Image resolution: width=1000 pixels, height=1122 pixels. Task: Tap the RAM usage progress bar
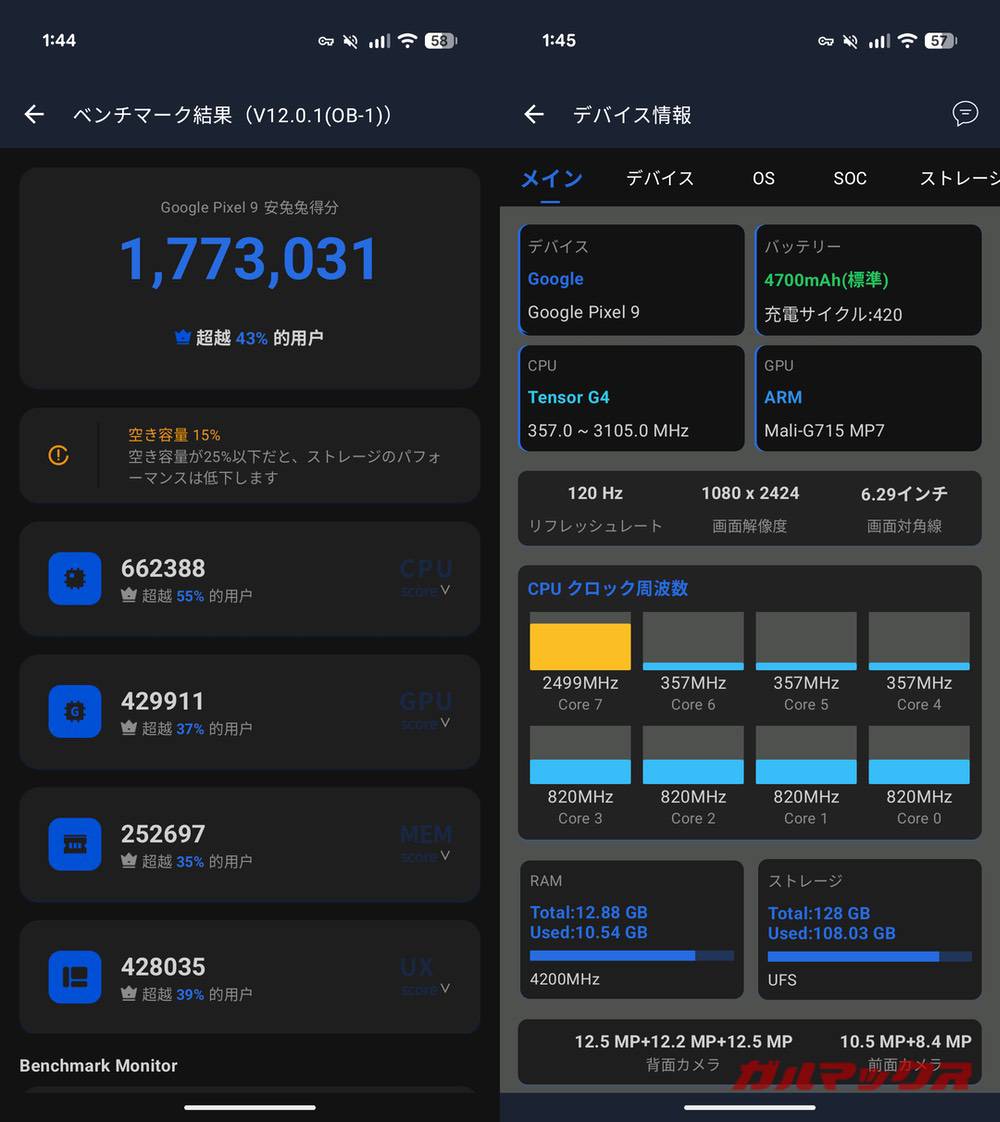click(x=632, y=955)
